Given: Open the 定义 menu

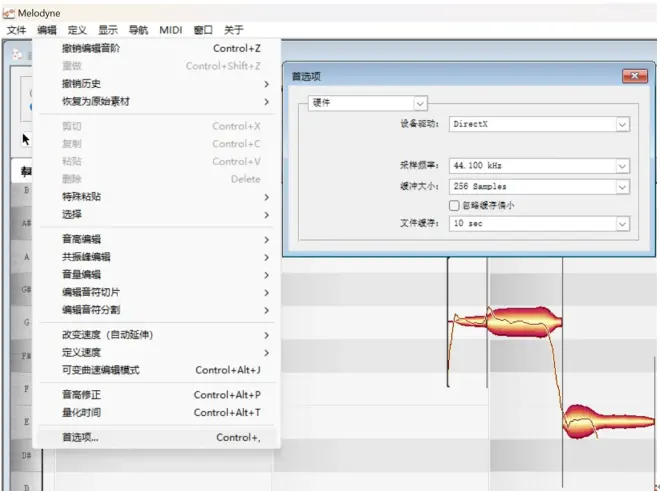Looking at the screenshot, I should pyautogui.click(x=77, y=30).
